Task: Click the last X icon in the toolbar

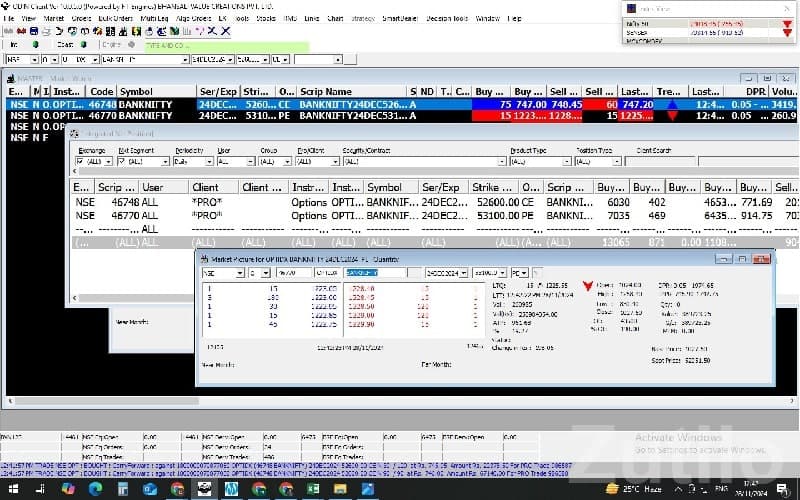Action: click(x=226, y=31)
